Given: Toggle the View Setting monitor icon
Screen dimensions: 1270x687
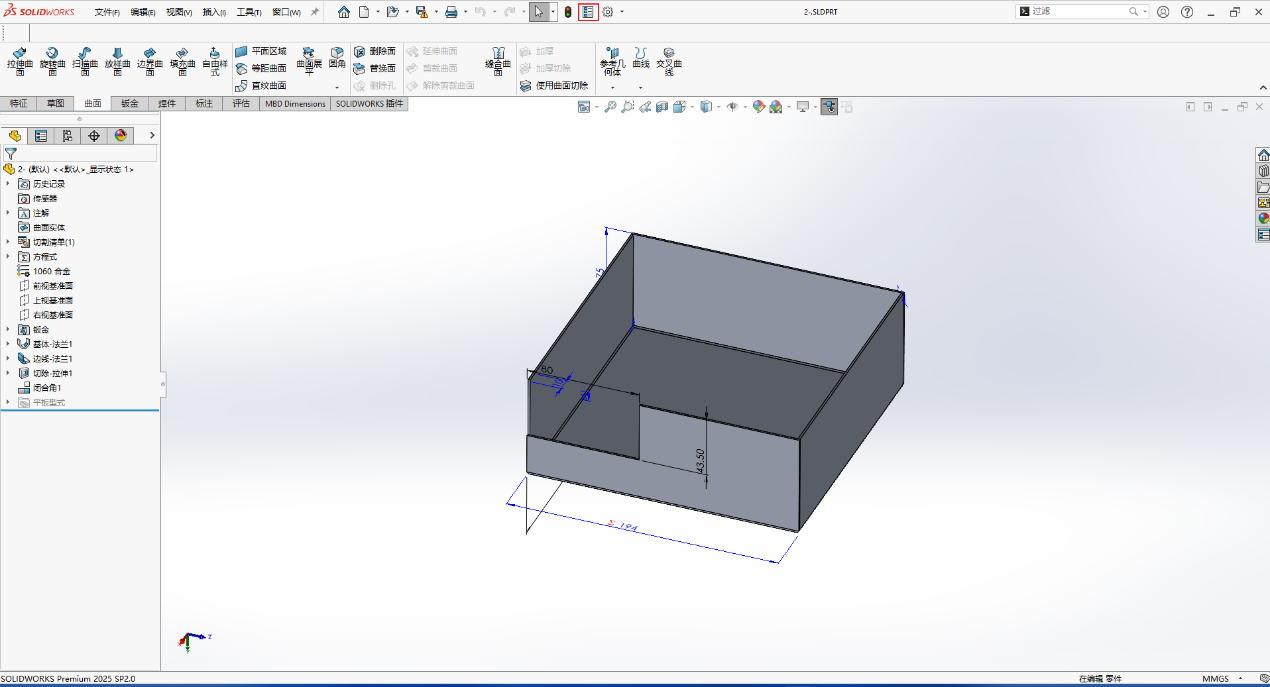Looking at the screenshot, I should pos(802,107).
